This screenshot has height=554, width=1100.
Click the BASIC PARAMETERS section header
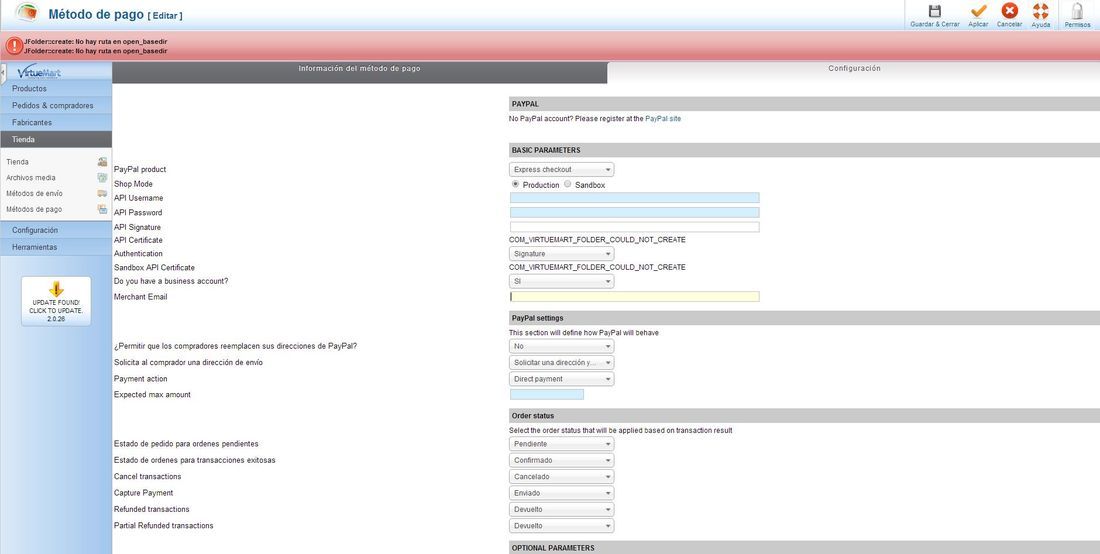tap(804, 150)
